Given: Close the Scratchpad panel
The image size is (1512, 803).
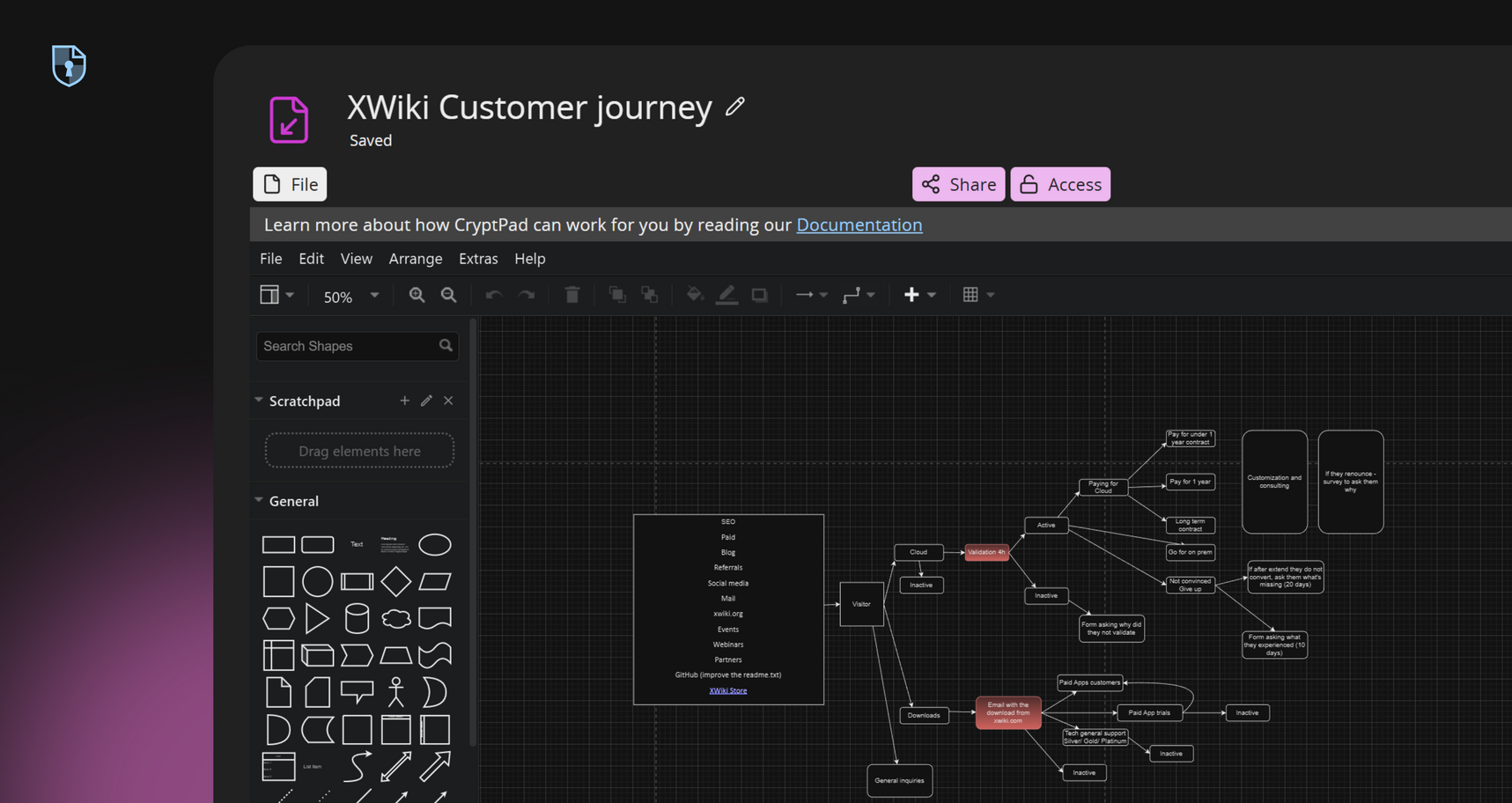Looking at the screenshot, I should [448, 401].
